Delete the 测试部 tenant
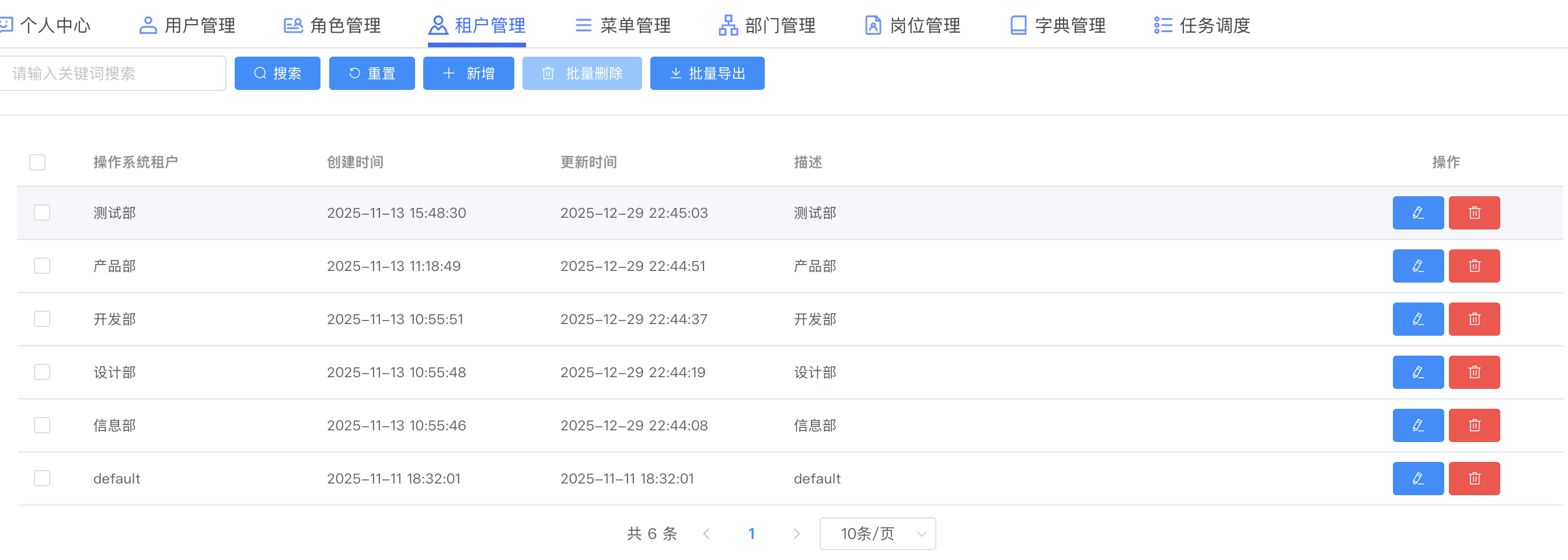This screenshot has width=1568, height=560. (1473, 213)
